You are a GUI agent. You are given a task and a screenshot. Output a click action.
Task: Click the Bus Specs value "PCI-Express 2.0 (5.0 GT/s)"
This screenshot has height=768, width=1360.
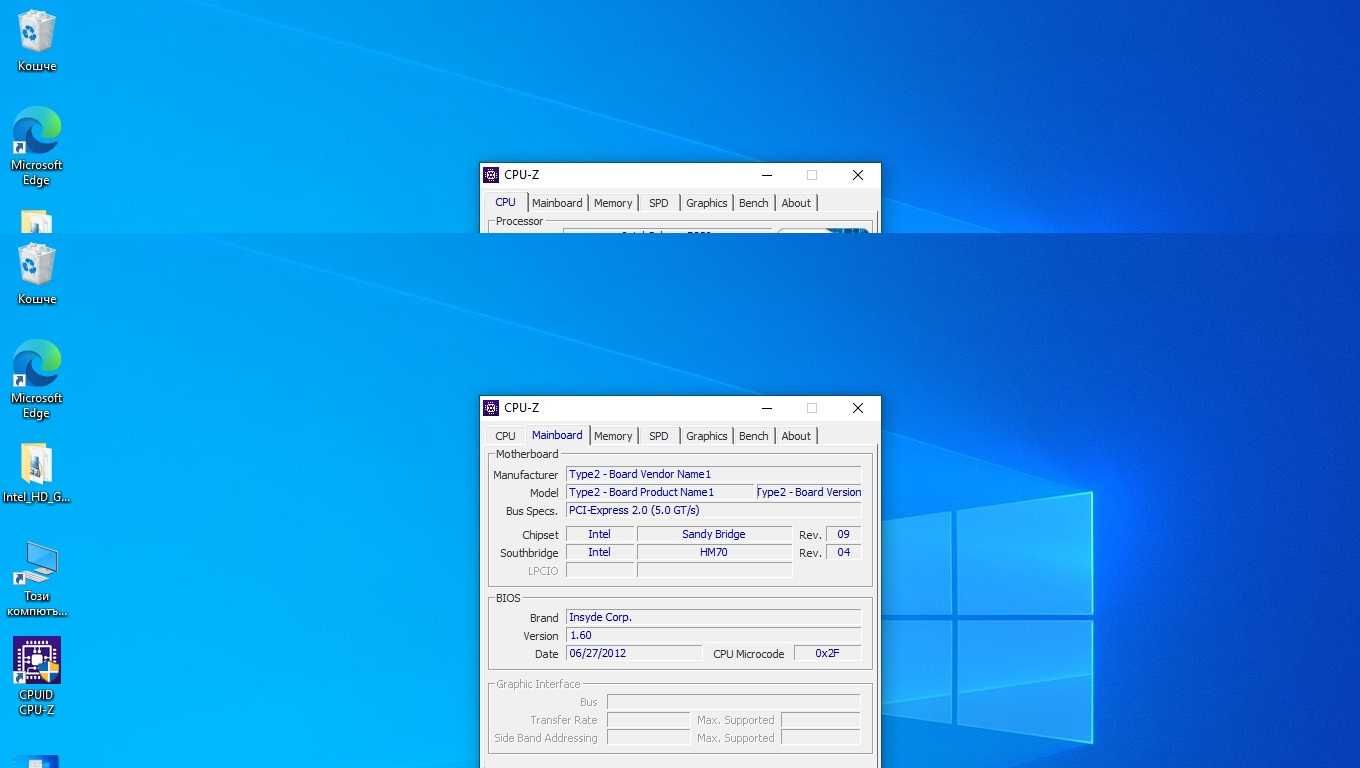pyautogui.click(x=713, y=510)
